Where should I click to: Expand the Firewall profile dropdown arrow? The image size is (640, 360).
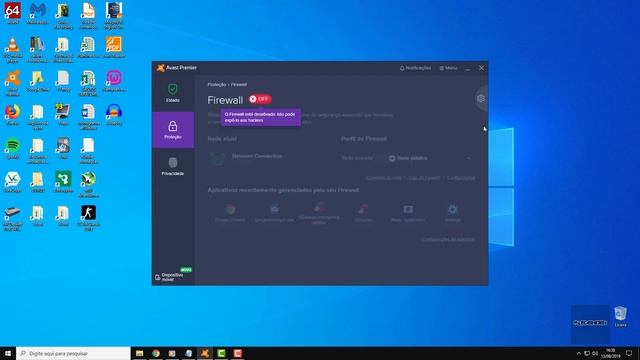[x=468, y=158]
